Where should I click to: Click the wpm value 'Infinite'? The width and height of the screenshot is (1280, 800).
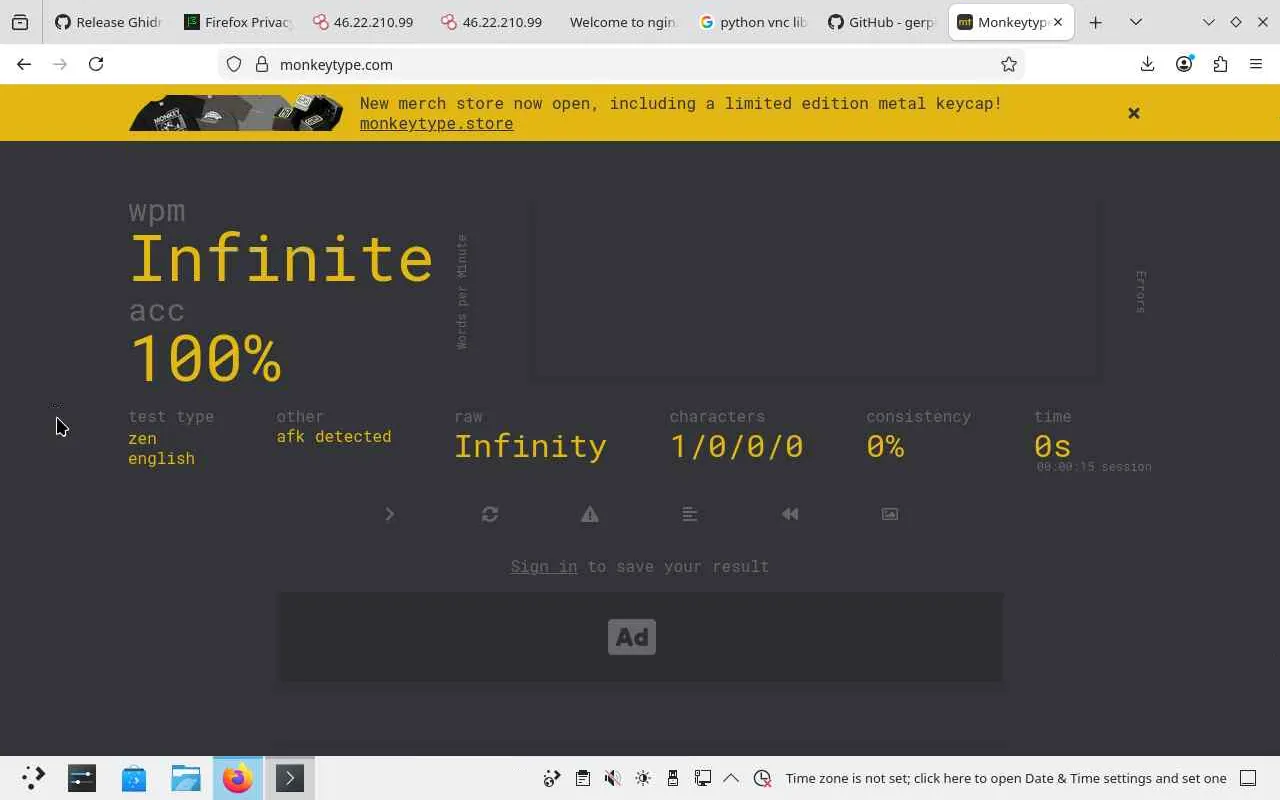pyautogui.click(x=281, y=259)
